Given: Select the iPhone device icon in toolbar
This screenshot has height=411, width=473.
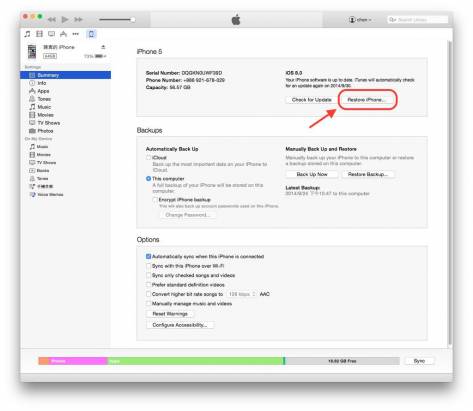Looking at the screenshot, I should 91,34.
